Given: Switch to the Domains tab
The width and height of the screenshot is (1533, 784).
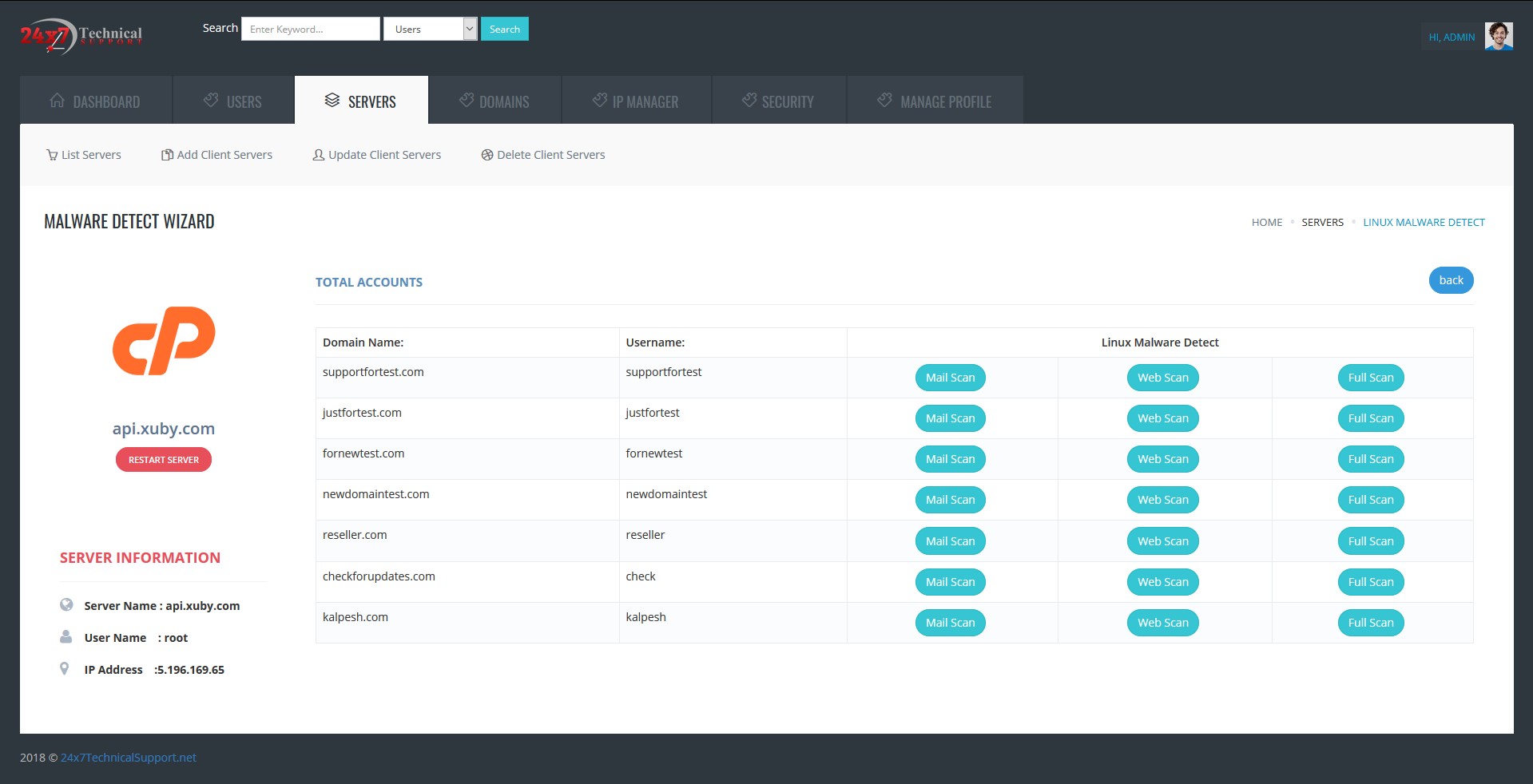Looking at the screenshot, I should point(494,101).
